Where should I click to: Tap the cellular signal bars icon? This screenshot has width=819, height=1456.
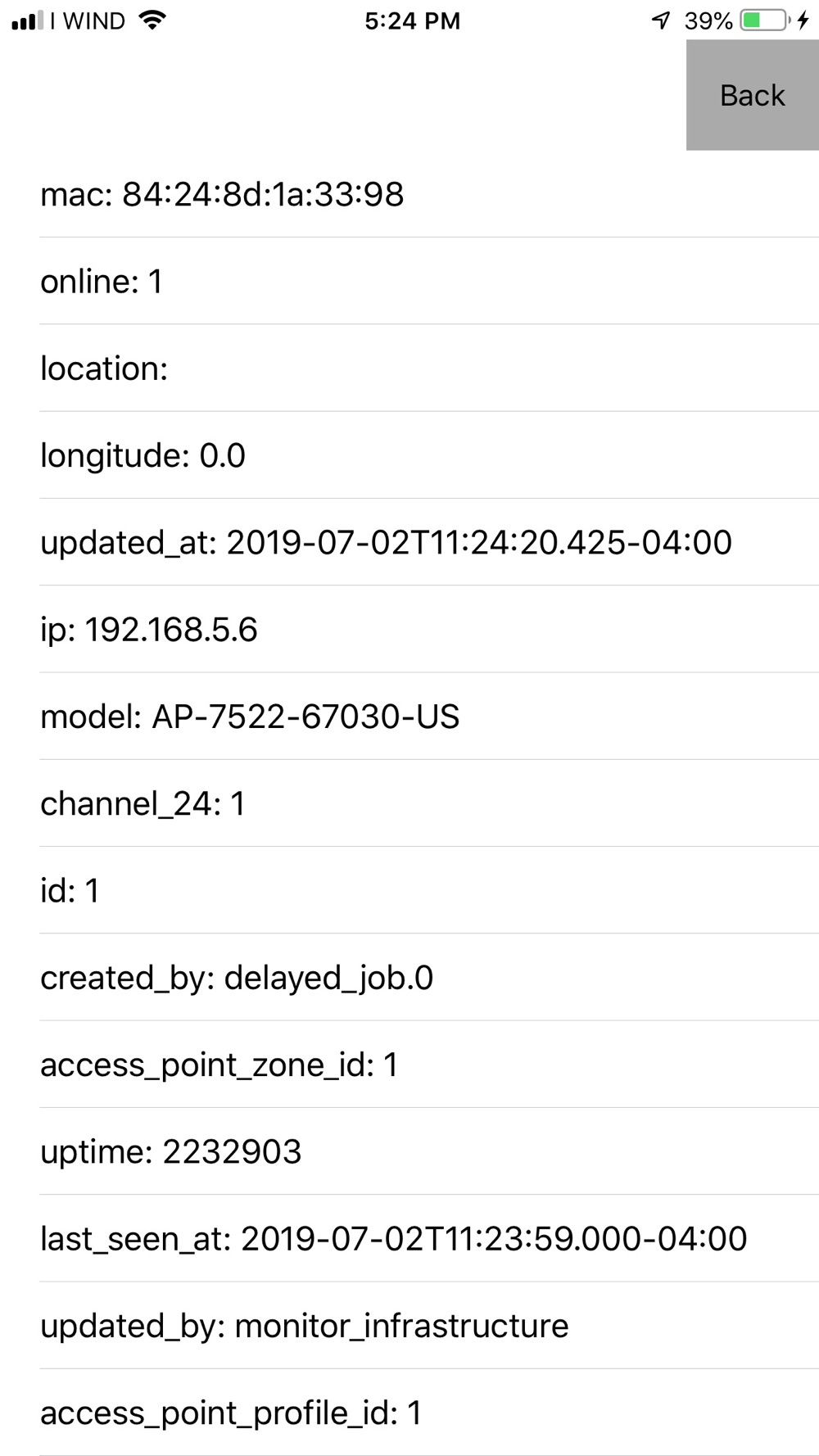pos(28,21)
